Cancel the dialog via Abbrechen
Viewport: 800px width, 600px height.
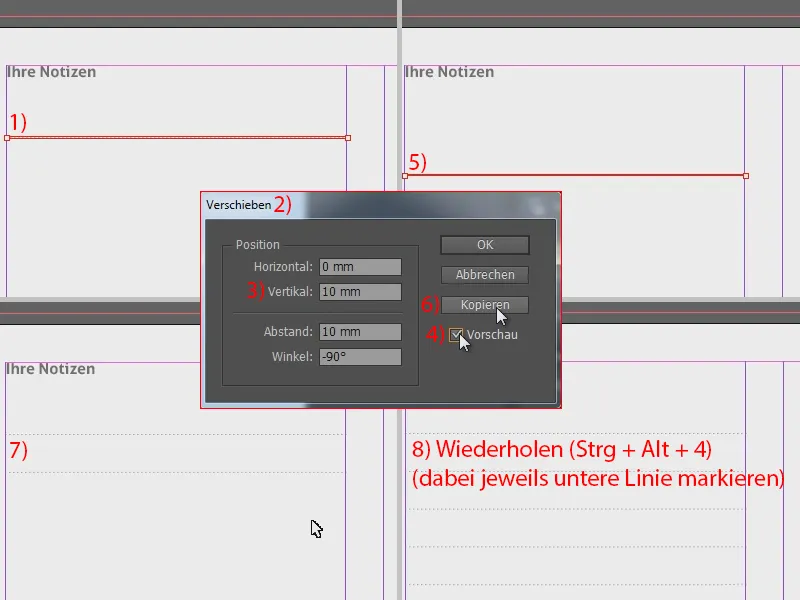pyautogui.click(x=485, y=274)
